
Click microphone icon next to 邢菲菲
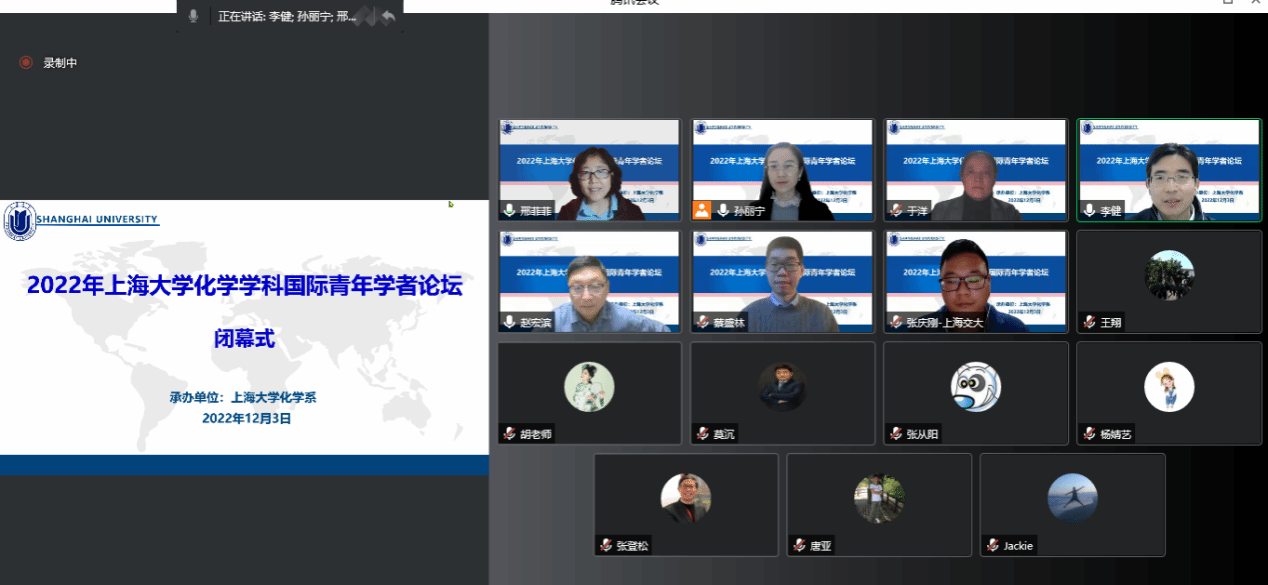click(512, 211)
